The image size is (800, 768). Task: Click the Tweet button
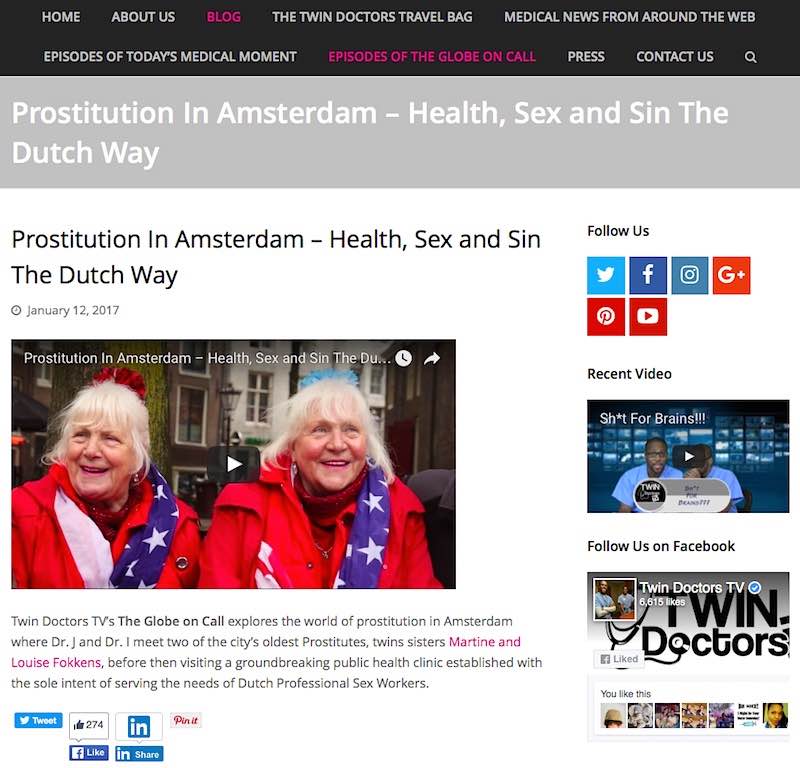coord(38,720)
